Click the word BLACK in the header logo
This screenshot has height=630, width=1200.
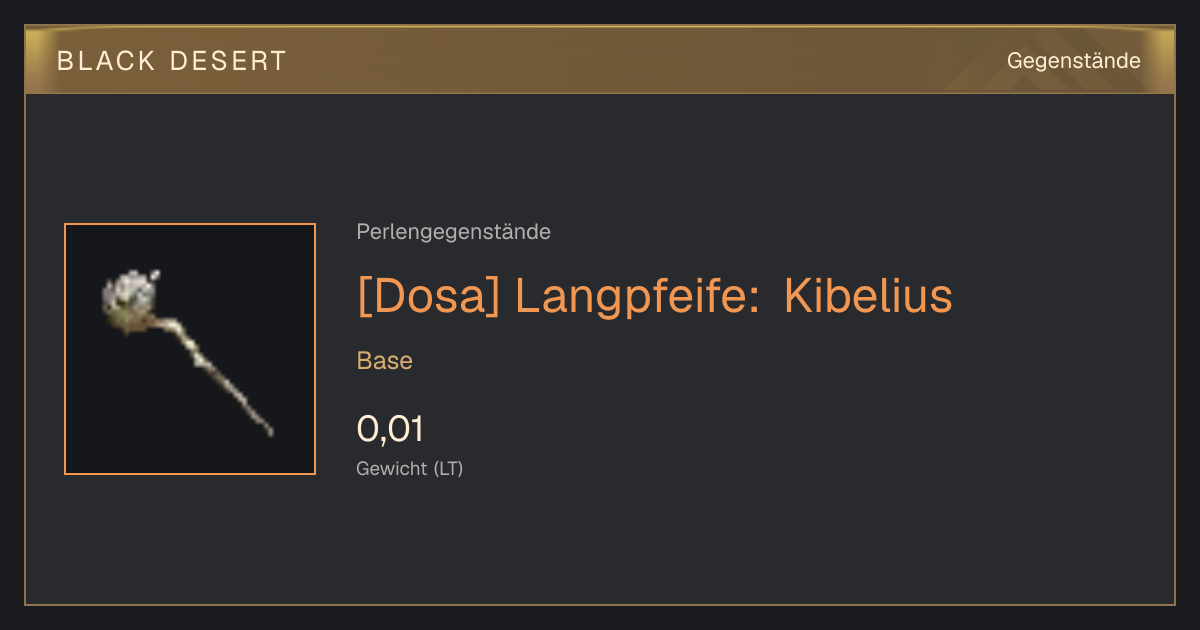[x=106, y=61]
